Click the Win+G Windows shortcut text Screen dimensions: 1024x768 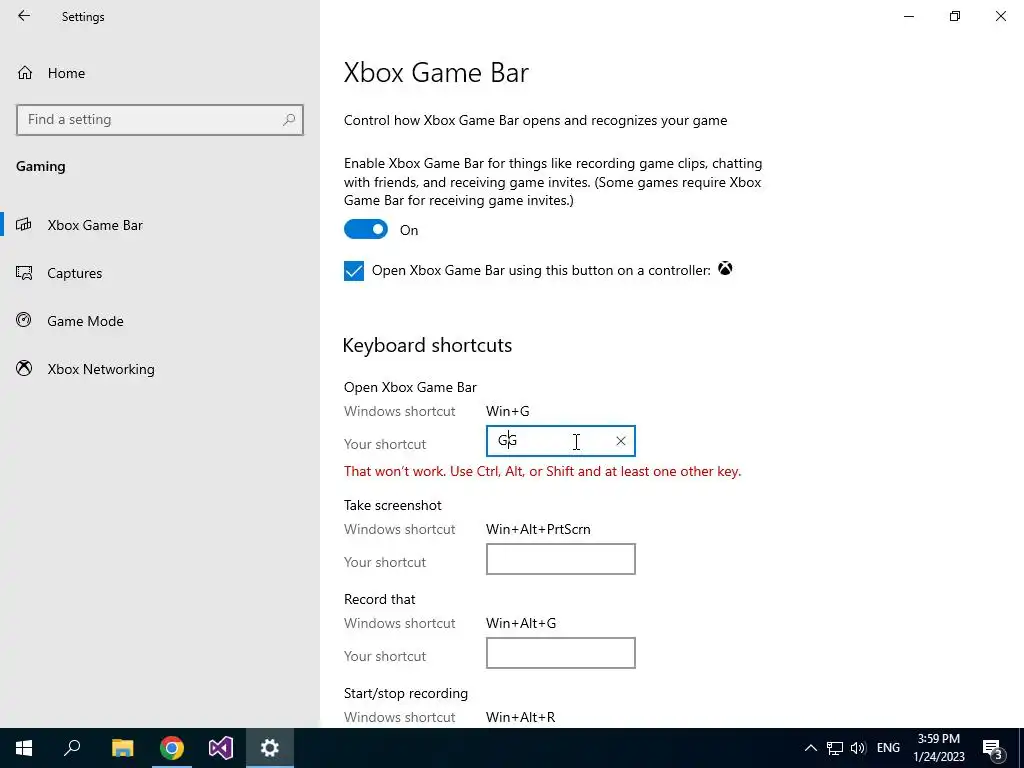click(x=507, y=411)
